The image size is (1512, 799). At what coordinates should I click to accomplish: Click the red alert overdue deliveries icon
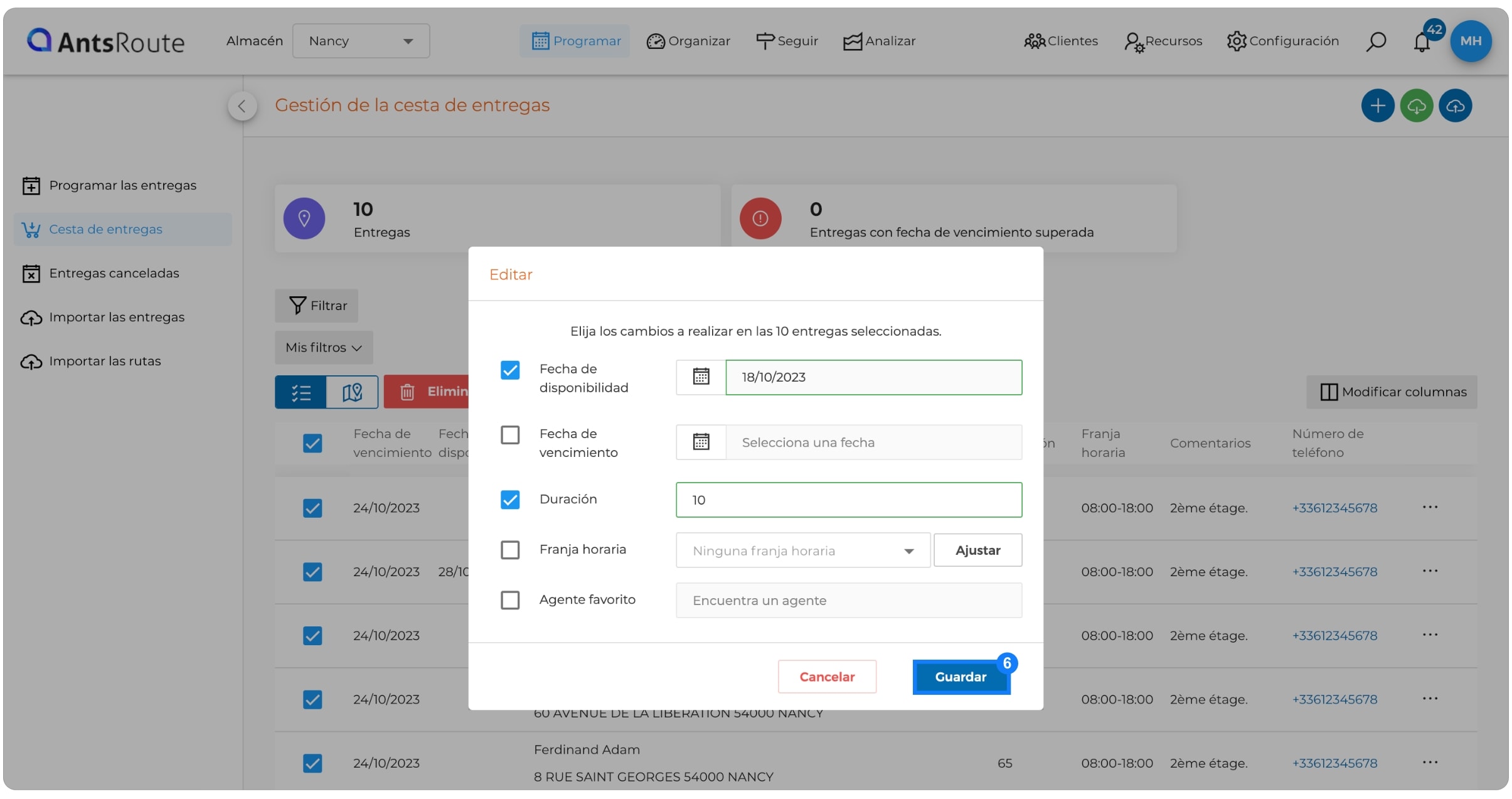(760, 218)
